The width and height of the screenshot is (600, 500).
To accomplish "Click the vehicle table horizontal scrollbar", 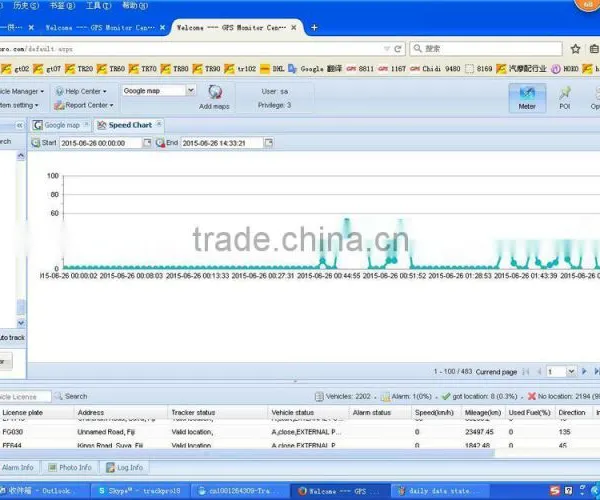I will click(247, 454).
